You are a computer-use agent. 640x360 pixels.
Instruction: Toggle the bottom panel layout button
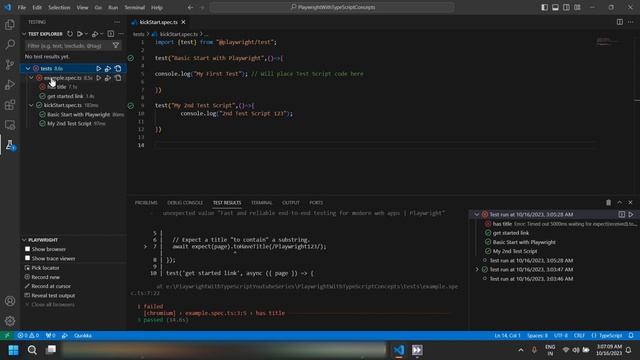tap(556, 7)
